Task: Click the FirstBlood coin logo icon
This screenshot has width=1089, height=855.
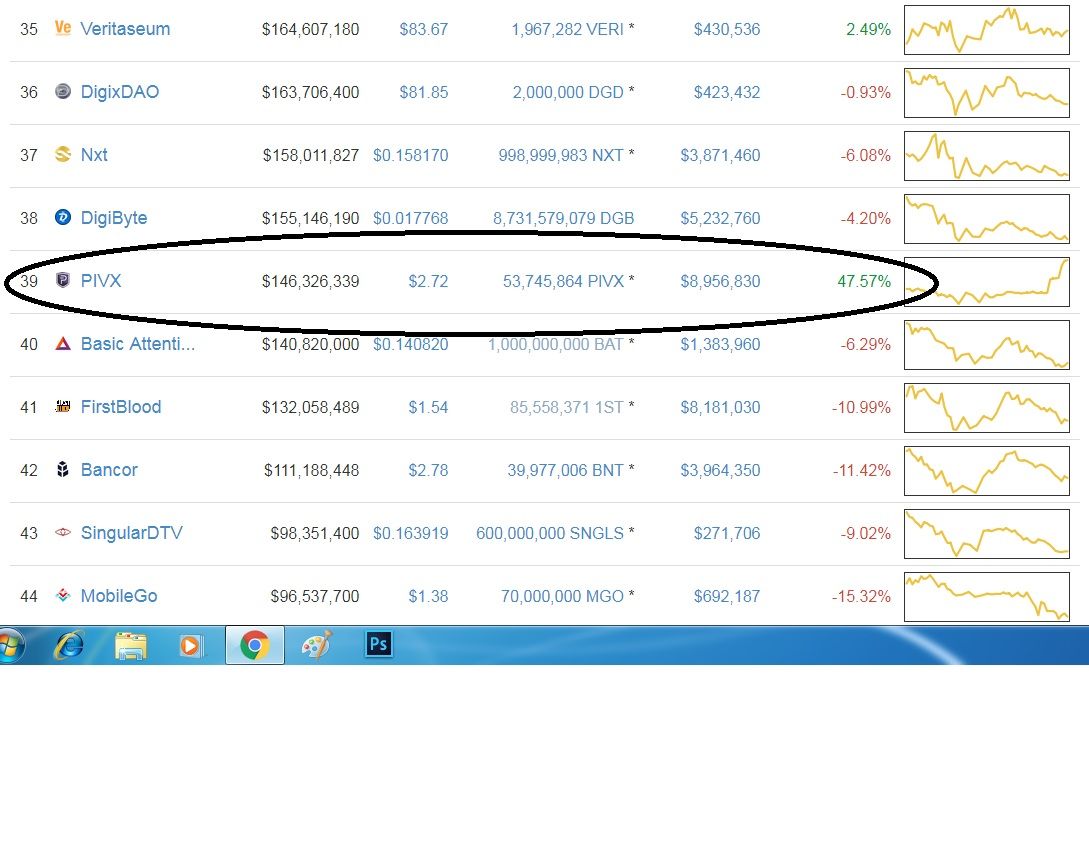Action: tap(63, 406)
